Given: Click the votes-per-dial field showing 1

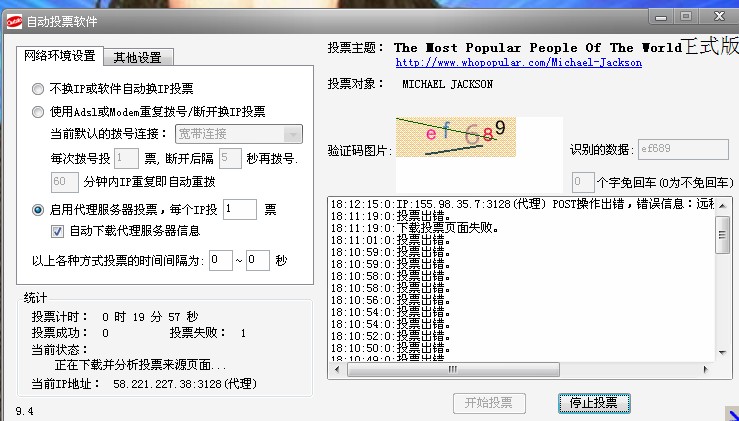Looking at the screenshot, I should pyautogui.click(x=126, y=158).
